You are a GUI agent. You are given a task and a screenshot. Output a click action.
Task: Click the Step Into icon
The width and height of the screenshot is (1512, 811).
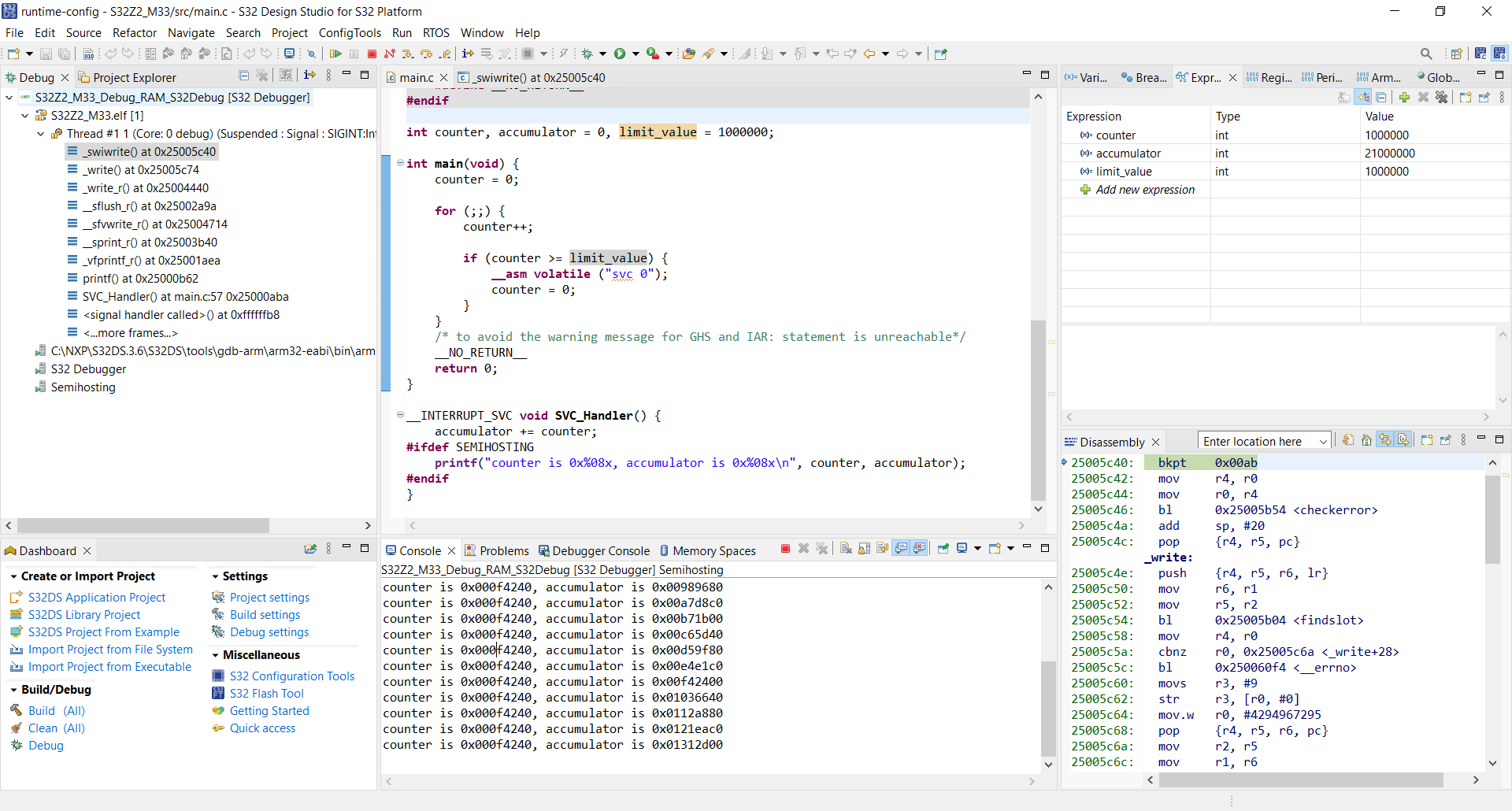click(407, 54)
